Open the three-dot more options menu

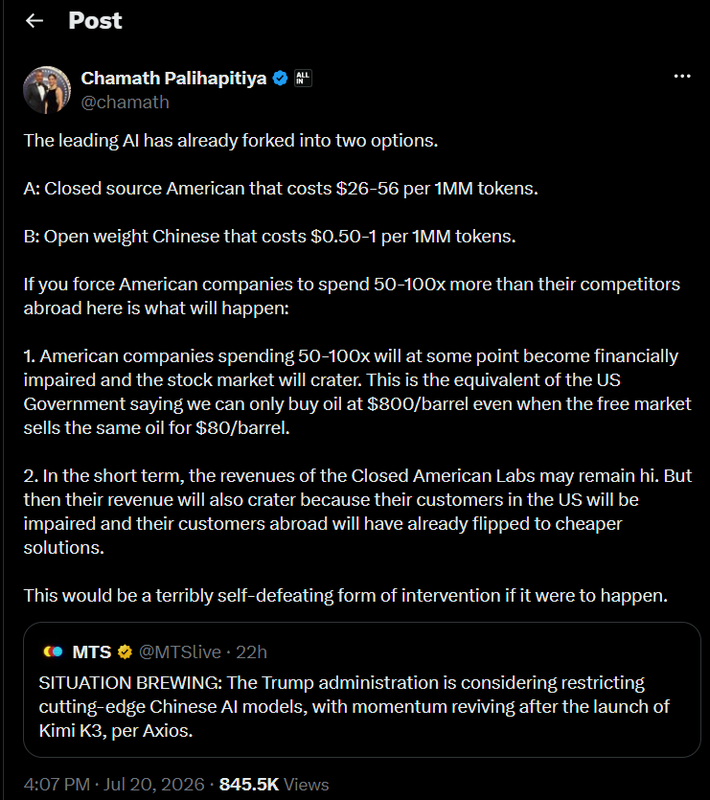pos(682,77)
